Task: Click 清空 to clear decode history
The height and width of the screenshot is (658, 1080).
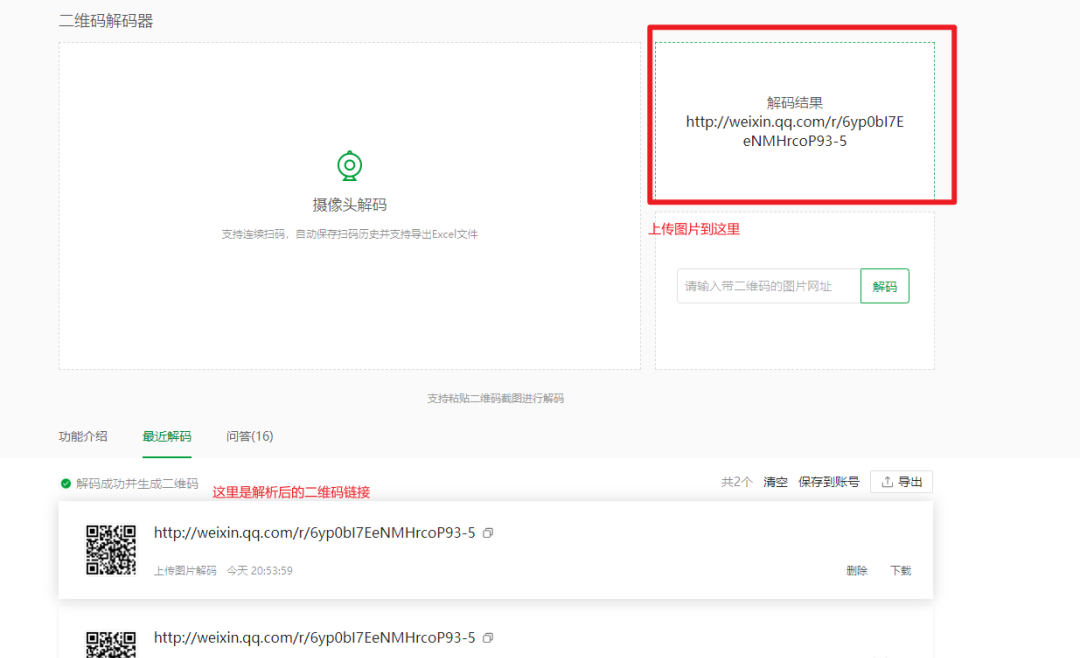Action: (x=775, y=482)
